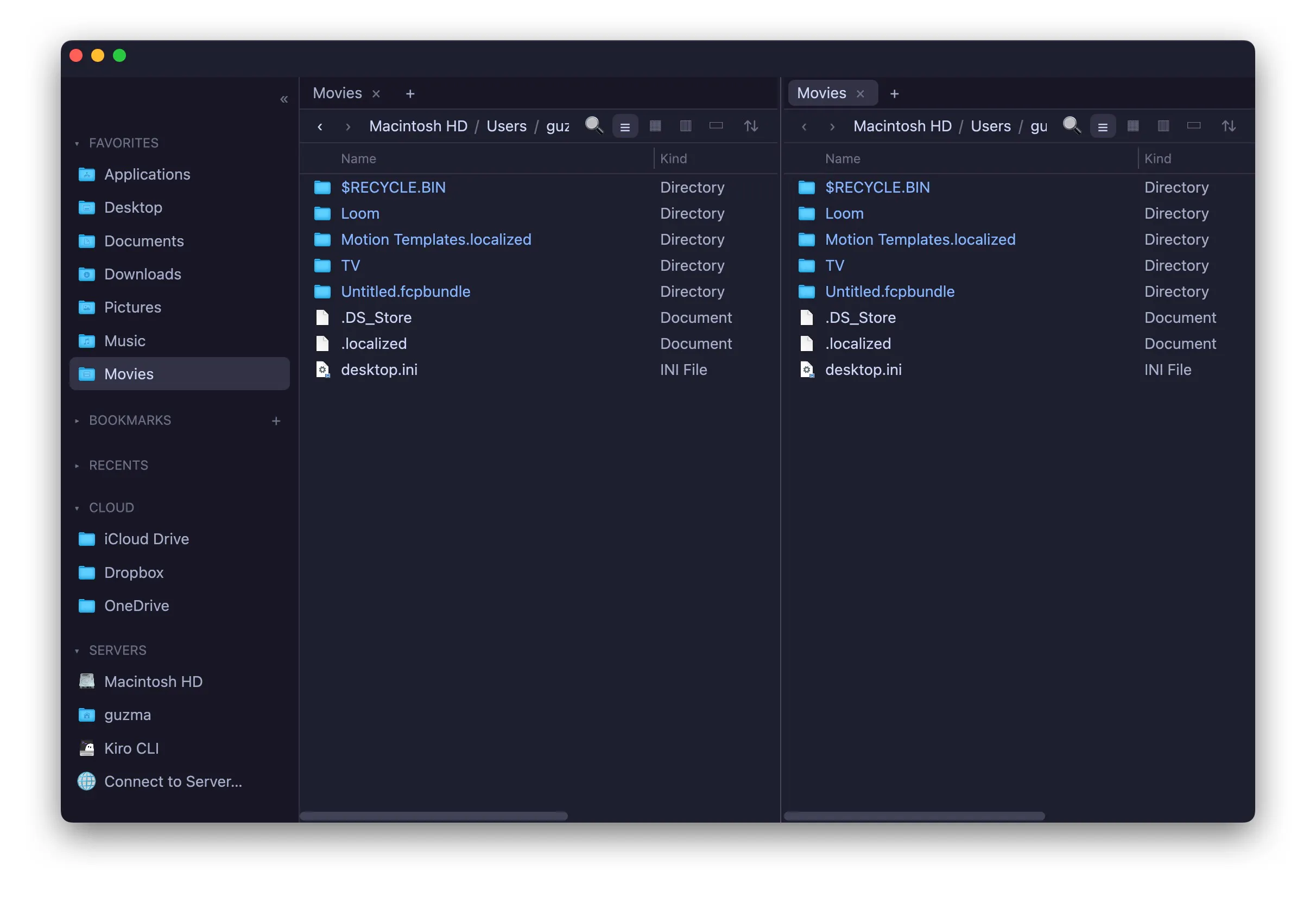
Task: Open sort options in the right pane
Action: pos(1229,126)
